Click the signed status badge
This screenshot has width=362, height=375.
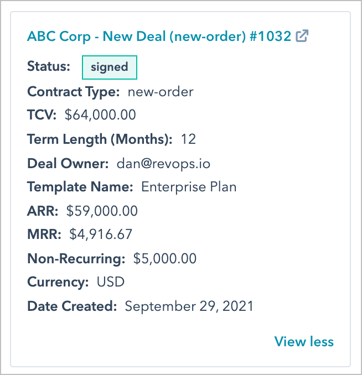tap(109, 67)
